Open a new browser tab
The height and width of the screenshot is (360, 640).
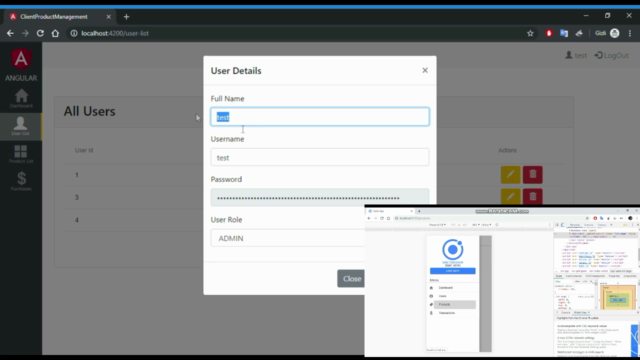coord(126,17)
